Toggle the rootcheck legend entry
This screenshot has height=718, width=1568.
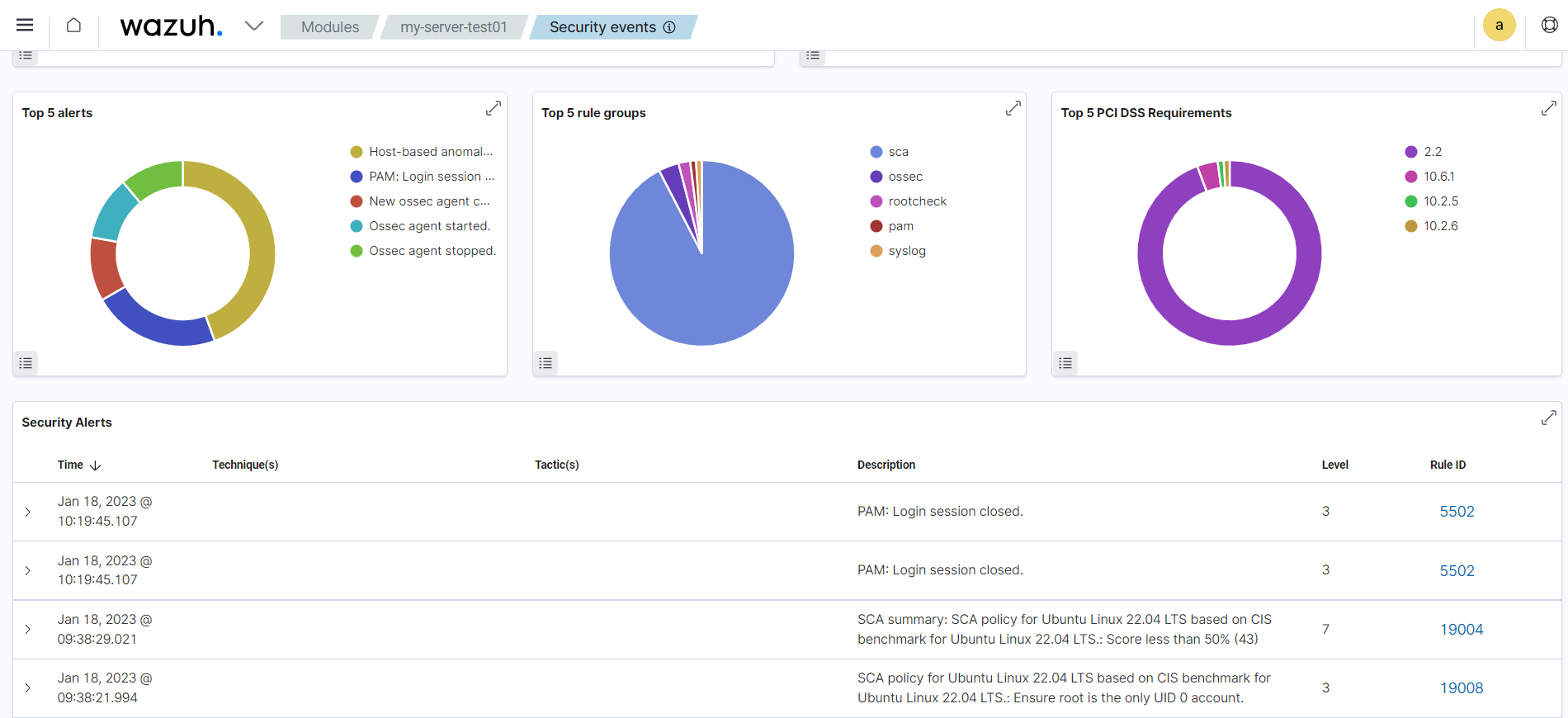pos(909,201)
